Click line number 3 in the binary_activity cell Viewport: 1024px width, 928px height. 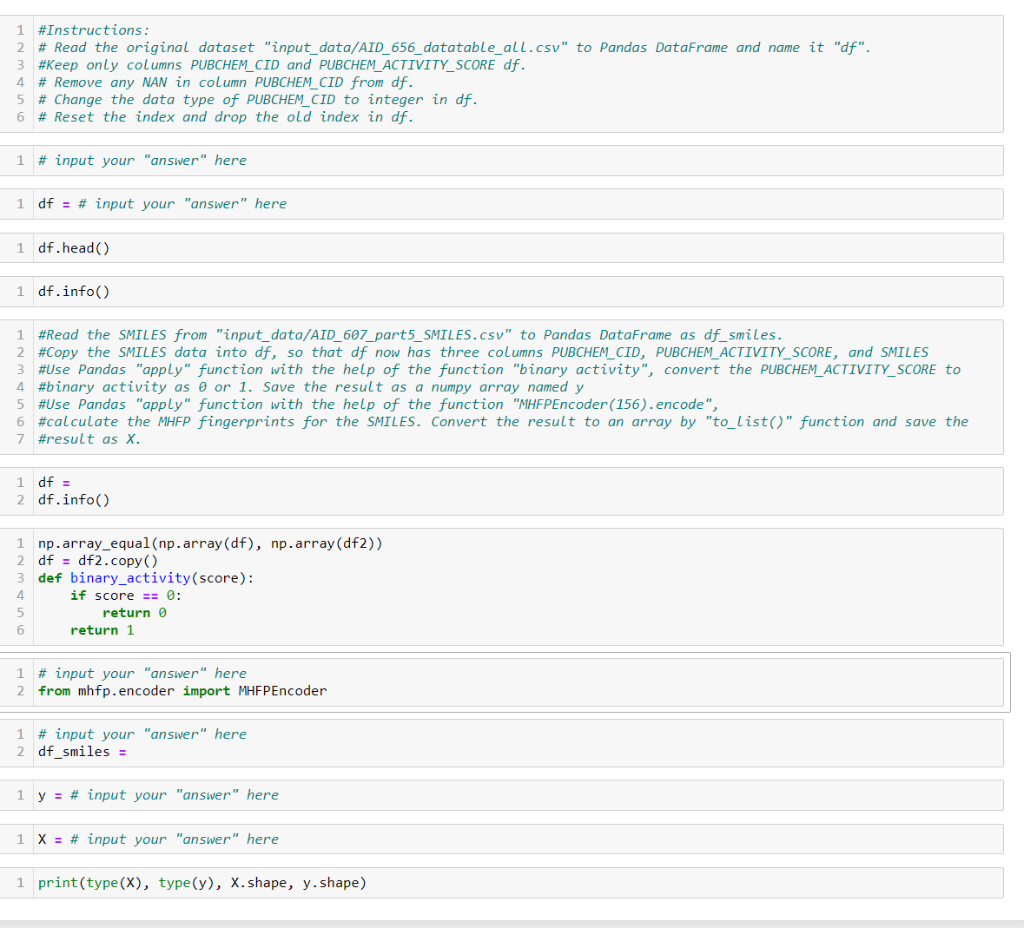(20, 577)
